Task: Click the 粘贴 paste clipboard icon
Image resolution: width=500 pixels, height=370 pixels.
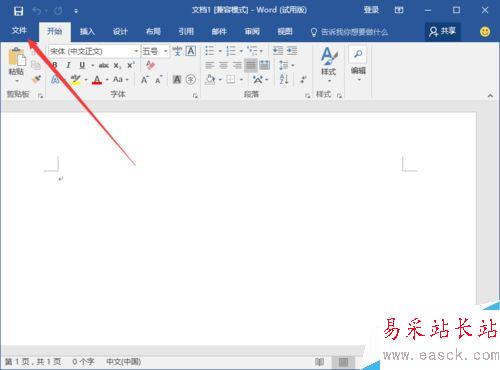Action: [17, 57]
